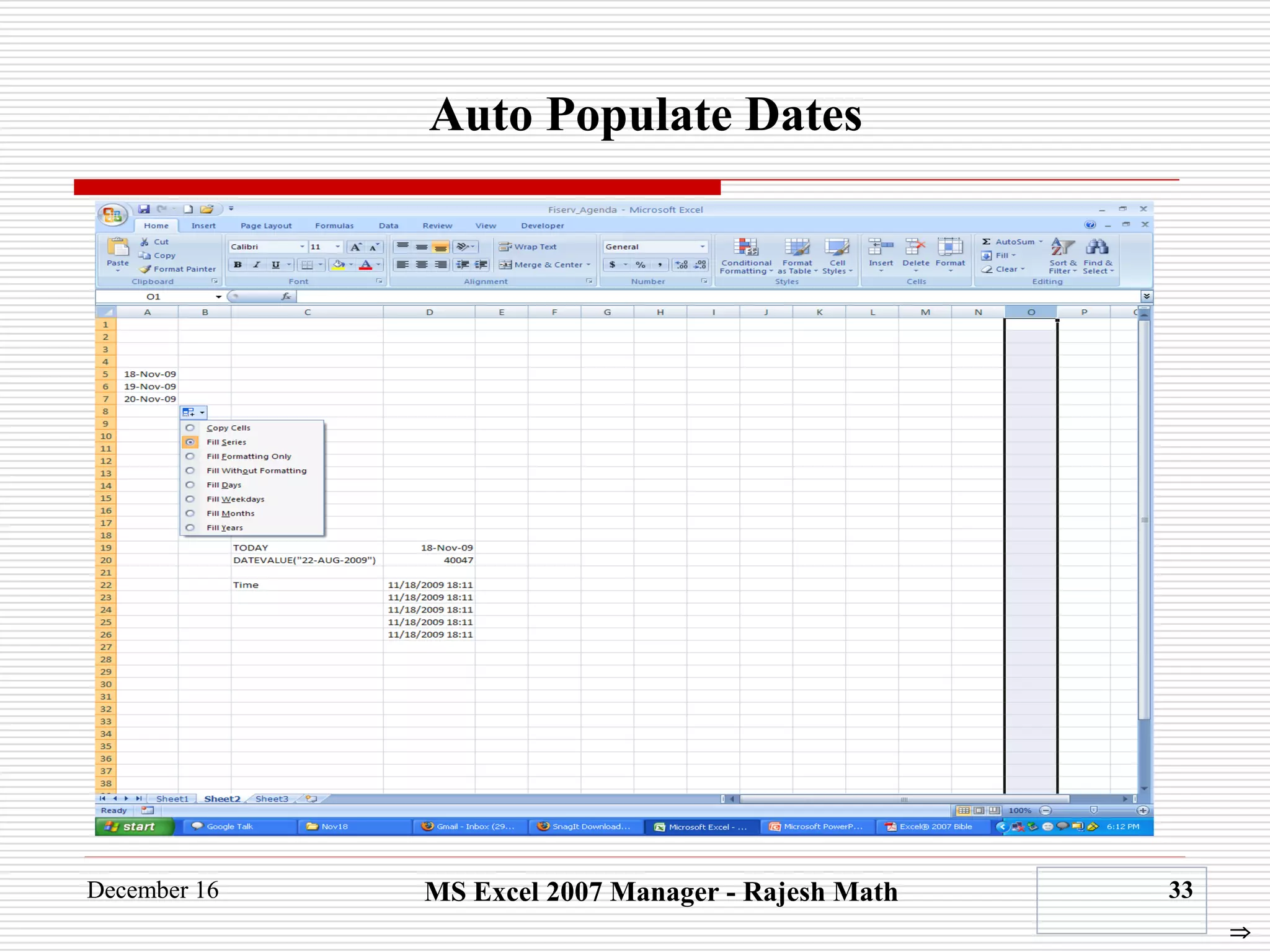This screenshot has height=952, width=1270.
Task: Open the Data tab
Action: (x=389, y=226)
